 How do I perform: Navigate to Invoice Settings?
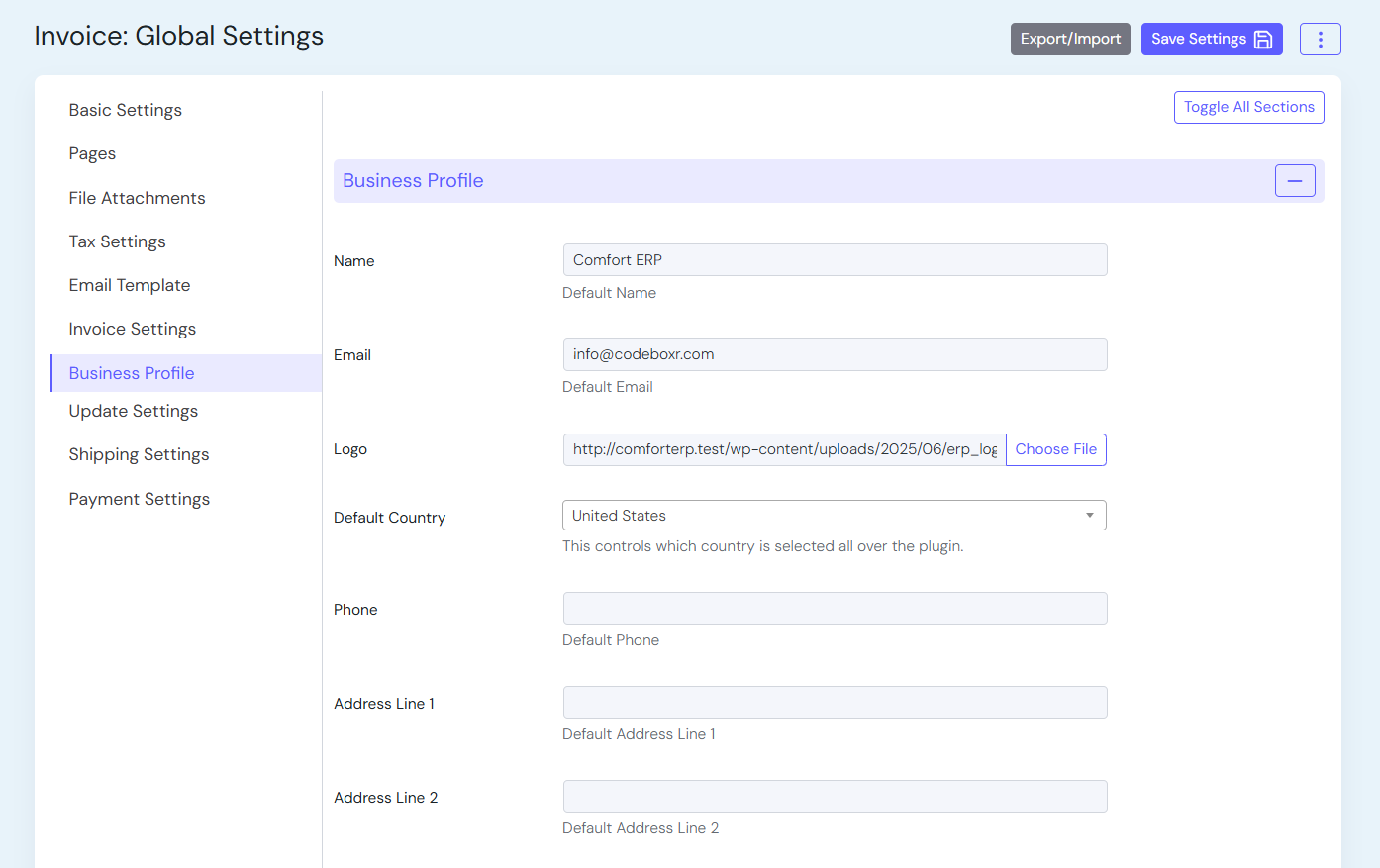[x=133, y=329]
